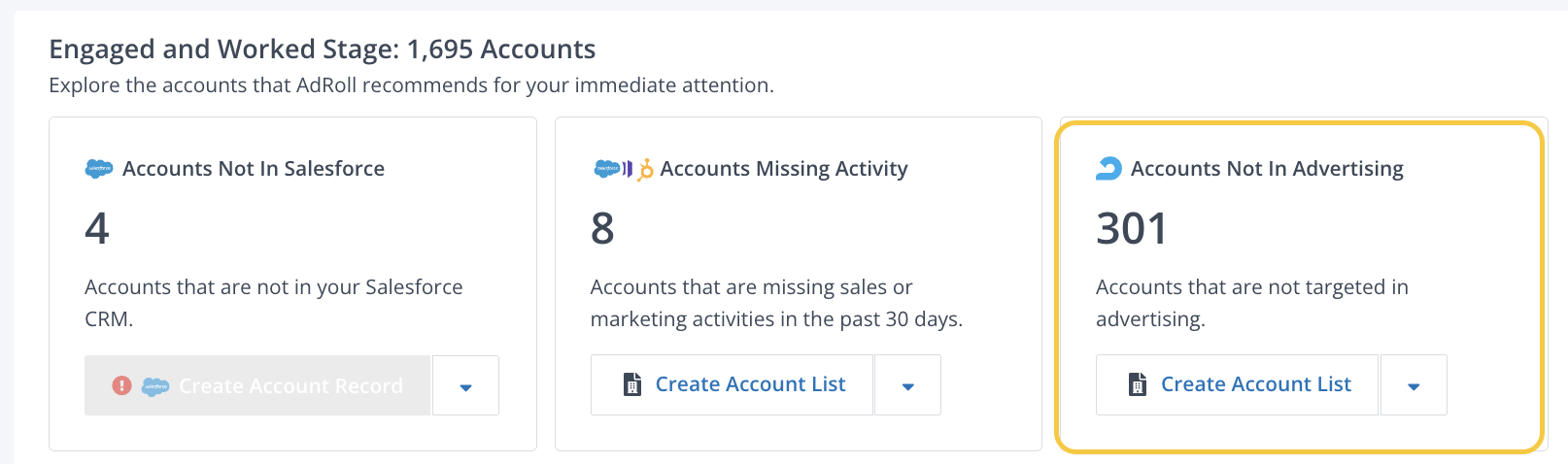Open dropdown arrow in Accounts Not In Advertising card
The height and width of the screenshot is (464, 1568).
coord(1414,385)
